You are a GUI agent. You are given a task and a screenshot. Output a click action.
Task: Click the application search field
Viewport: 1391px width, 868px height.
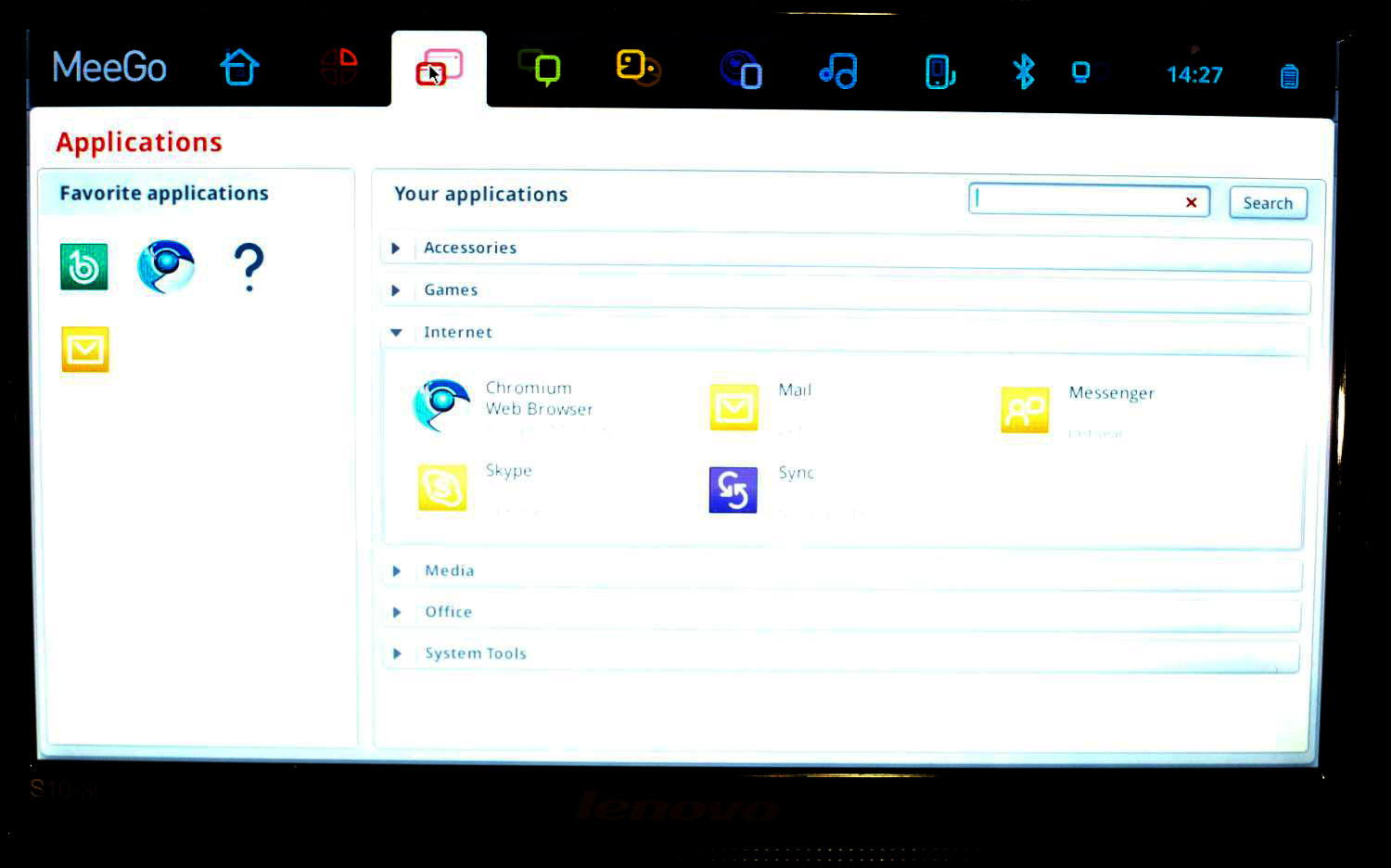[1089, 200]
